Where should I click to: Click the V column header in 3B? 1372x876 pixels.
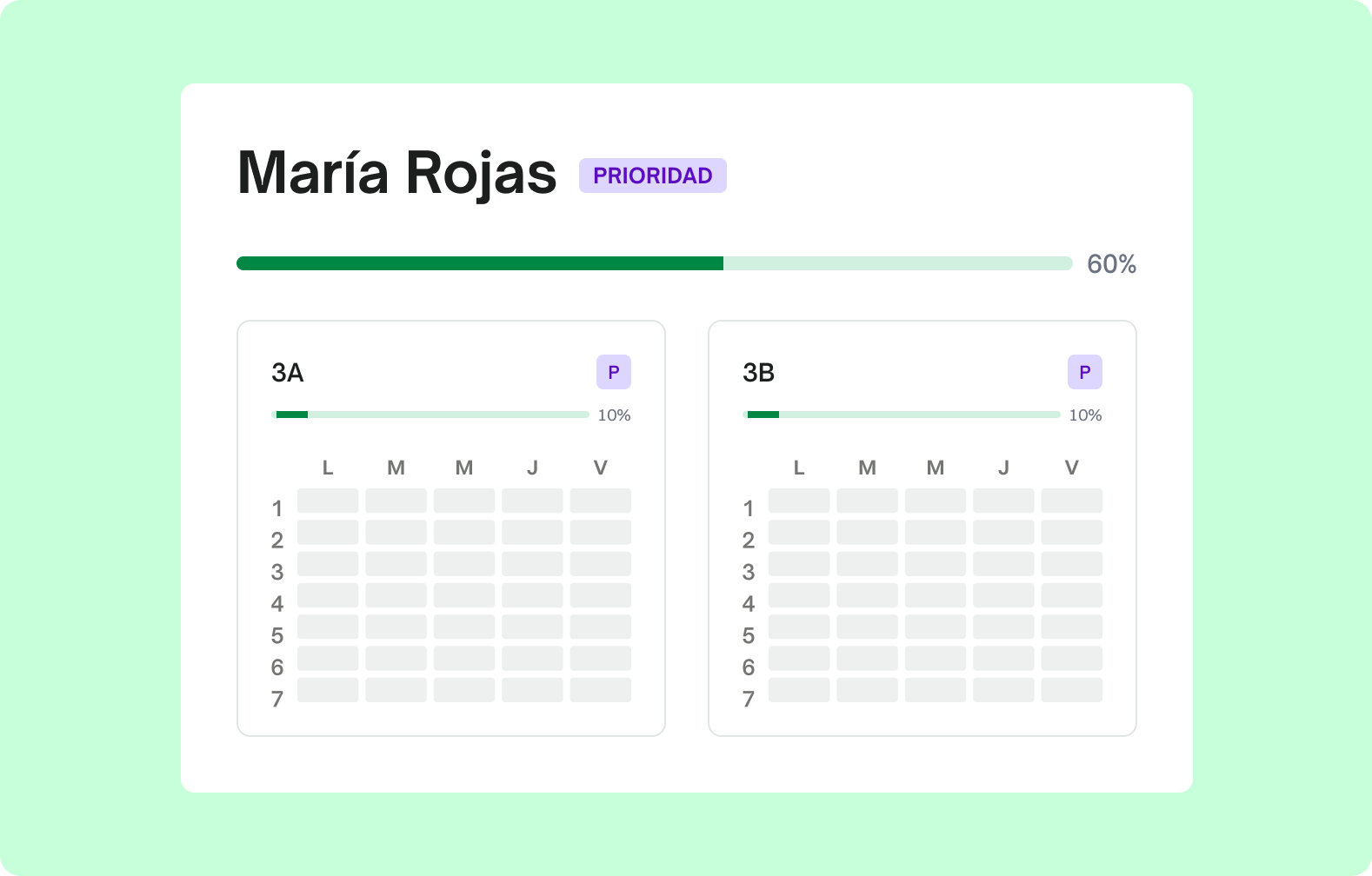pos(1072,468)
